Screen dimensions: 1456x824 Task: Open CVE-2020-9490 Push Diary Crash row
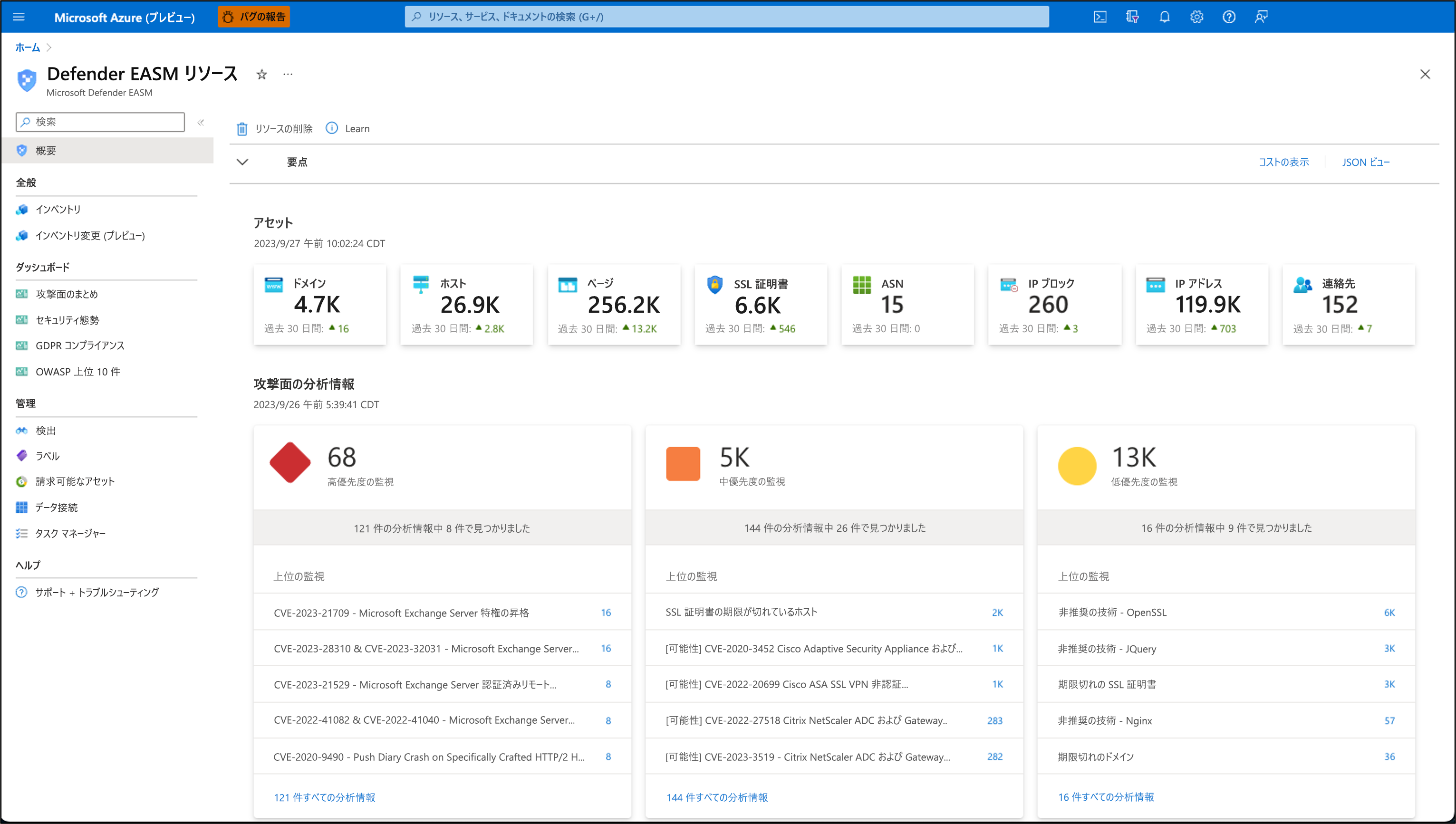[x=442, y=757]
